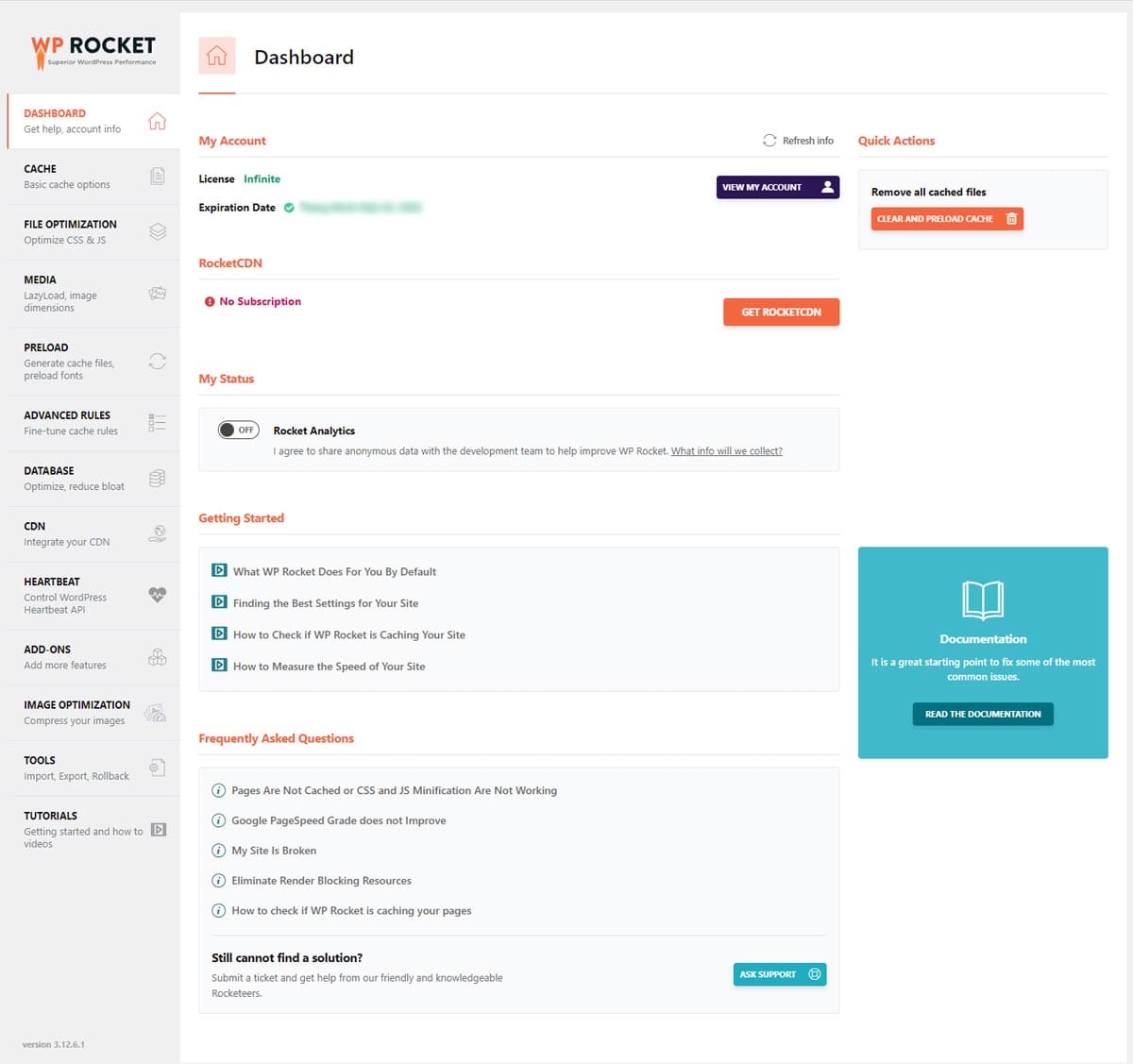Open the 'My Site Is Broken' FAQ
The image size is (1133, 1064).
[274, 851]
